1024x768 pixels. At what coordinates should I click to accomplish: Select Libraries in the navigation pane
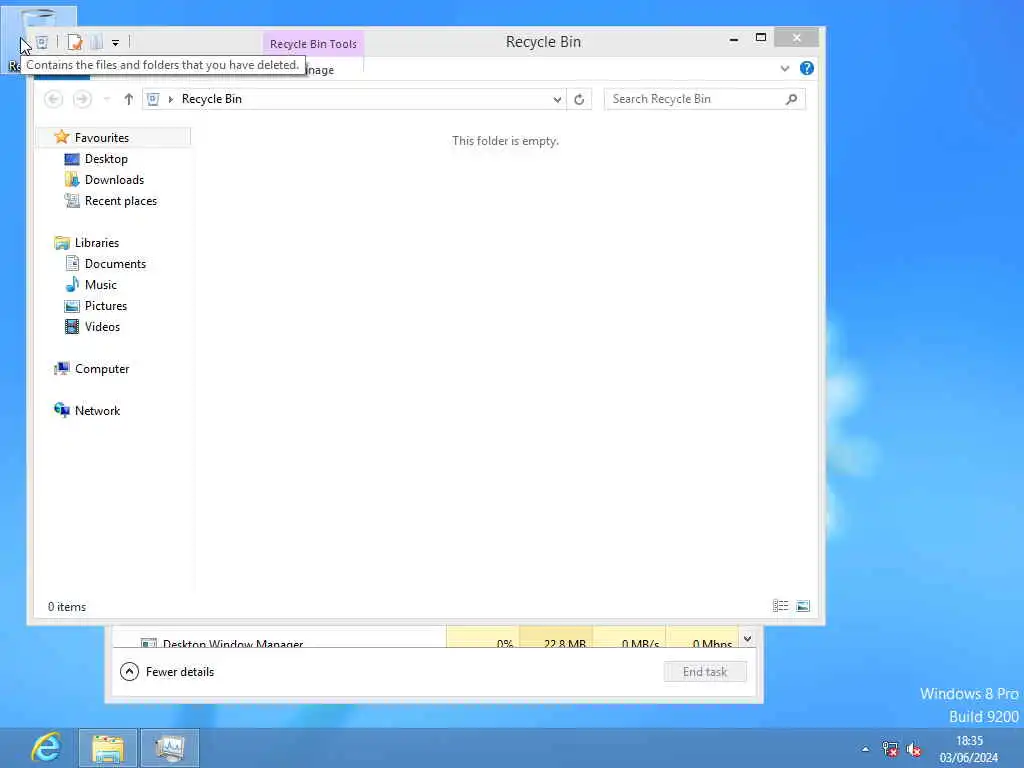coord(96,242)
